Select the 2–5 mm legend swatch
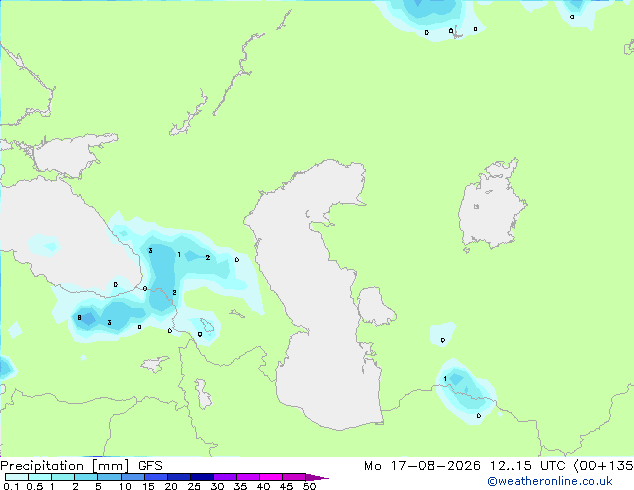The height and width of the screenshot is (490, 634). (x=86, y=477)
